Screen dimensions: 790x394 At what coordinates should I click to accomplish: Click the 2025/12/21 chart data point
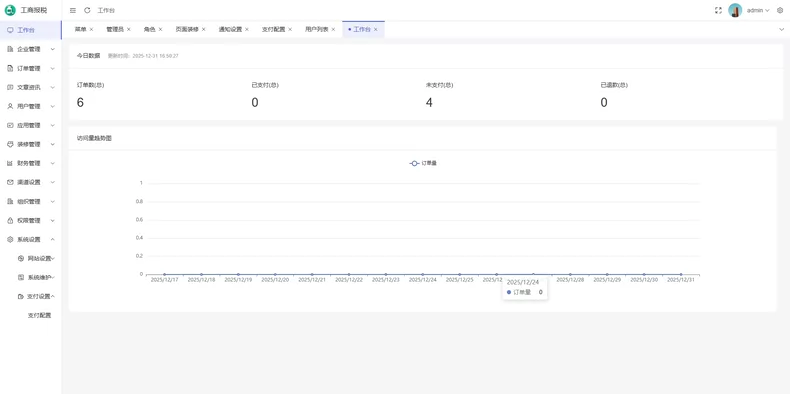click(x=312, y=274)
